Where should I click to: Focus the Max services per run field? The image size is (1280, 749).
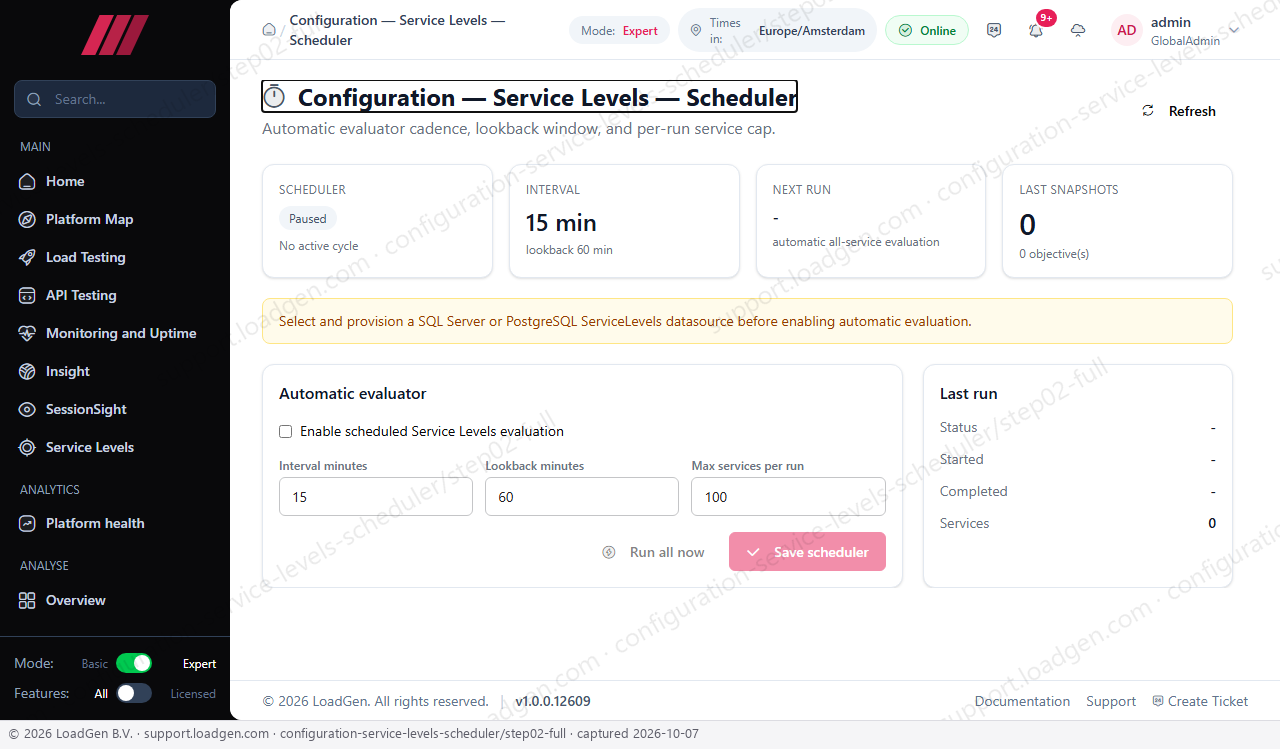point(788,496)
